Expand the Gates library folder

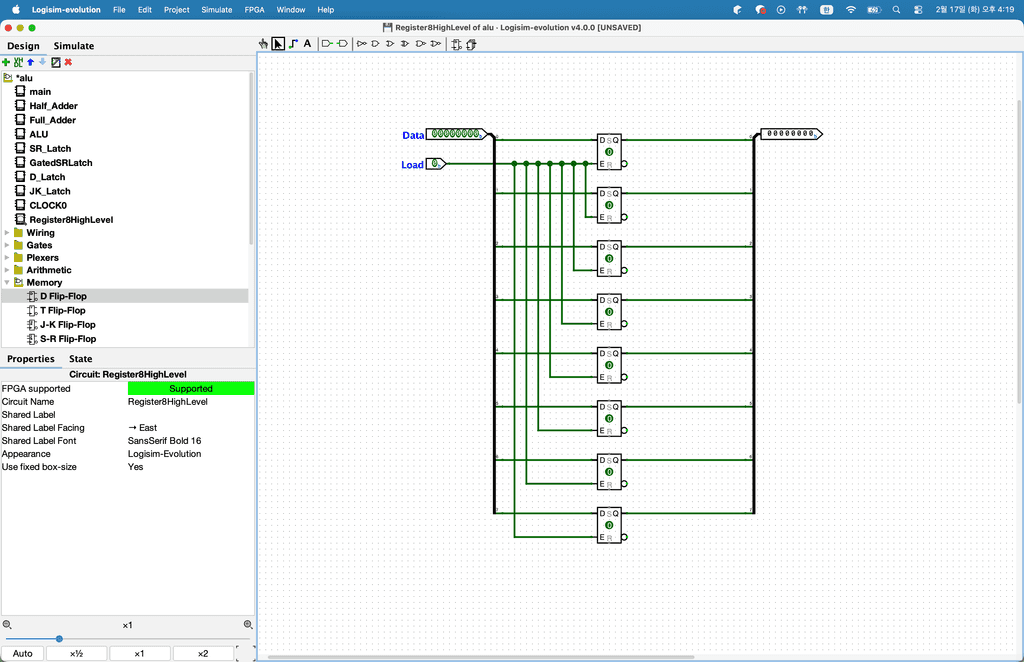pos(7,245)
